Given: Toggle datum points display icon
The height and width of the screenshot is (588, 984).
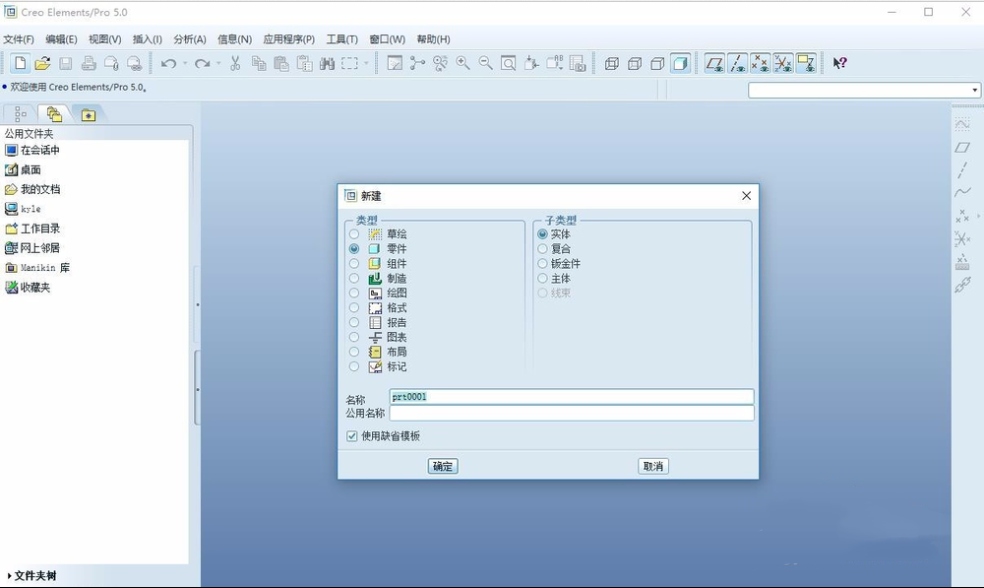Looking at the screenshot, I should pyautogui.click(x=760, y=63).
